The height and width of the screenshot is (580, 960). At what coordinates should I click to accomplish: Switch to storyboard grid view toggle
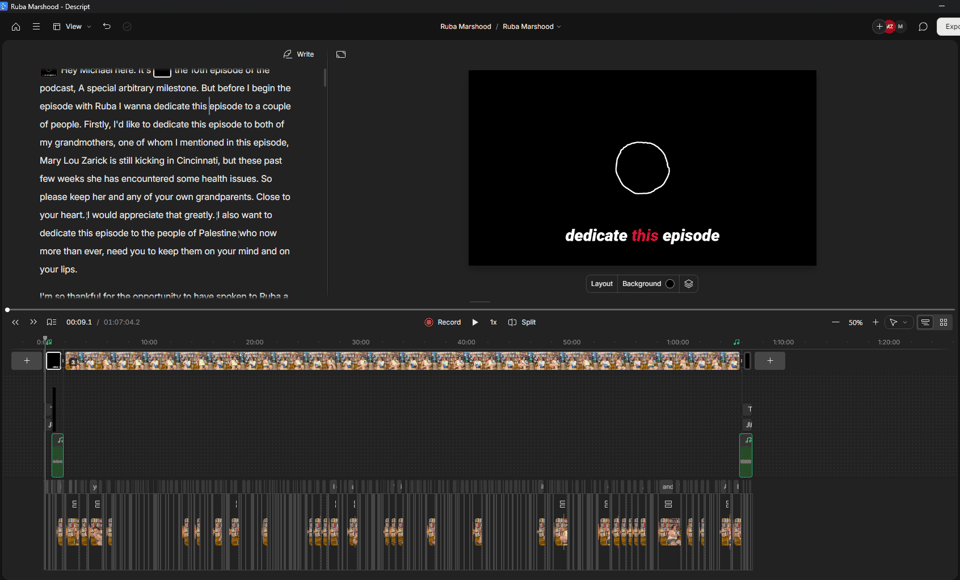click(943, 322)
